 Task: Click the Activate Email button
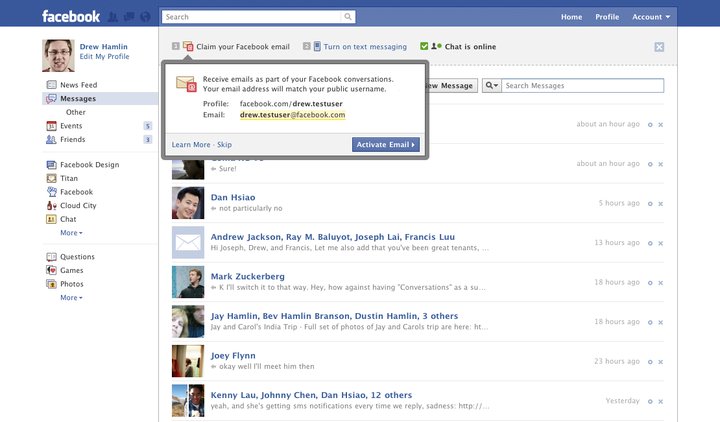pyautogui.click(x=385, y=145)
